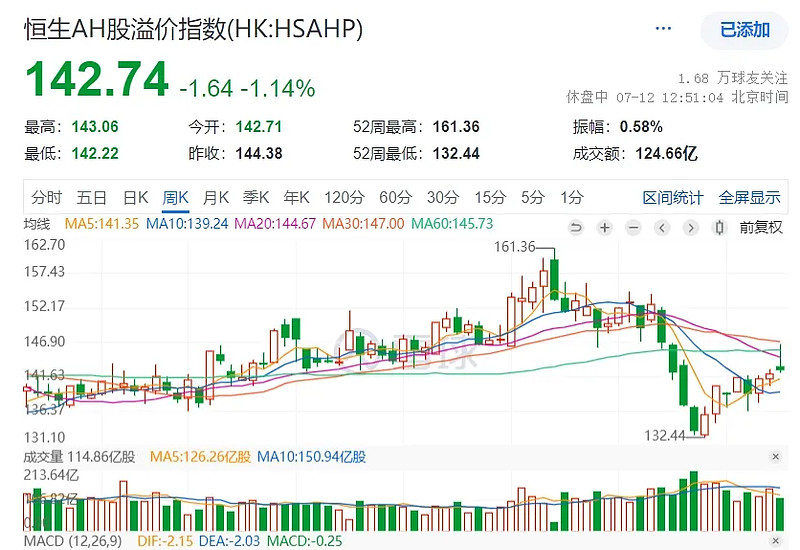Select the 日K chart tab
800x550 pixels.
(135, 197)
